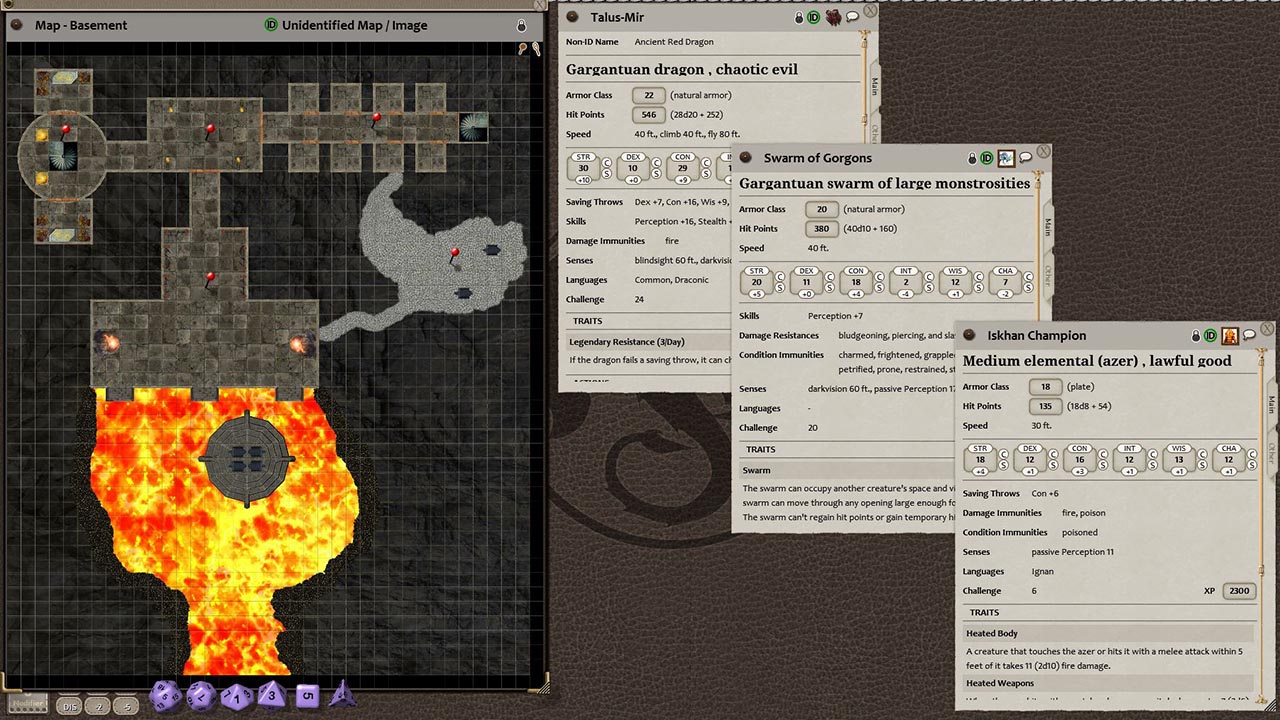
Task: Open Swarm of Gorgons token portrait
Action: point(1006,158)
